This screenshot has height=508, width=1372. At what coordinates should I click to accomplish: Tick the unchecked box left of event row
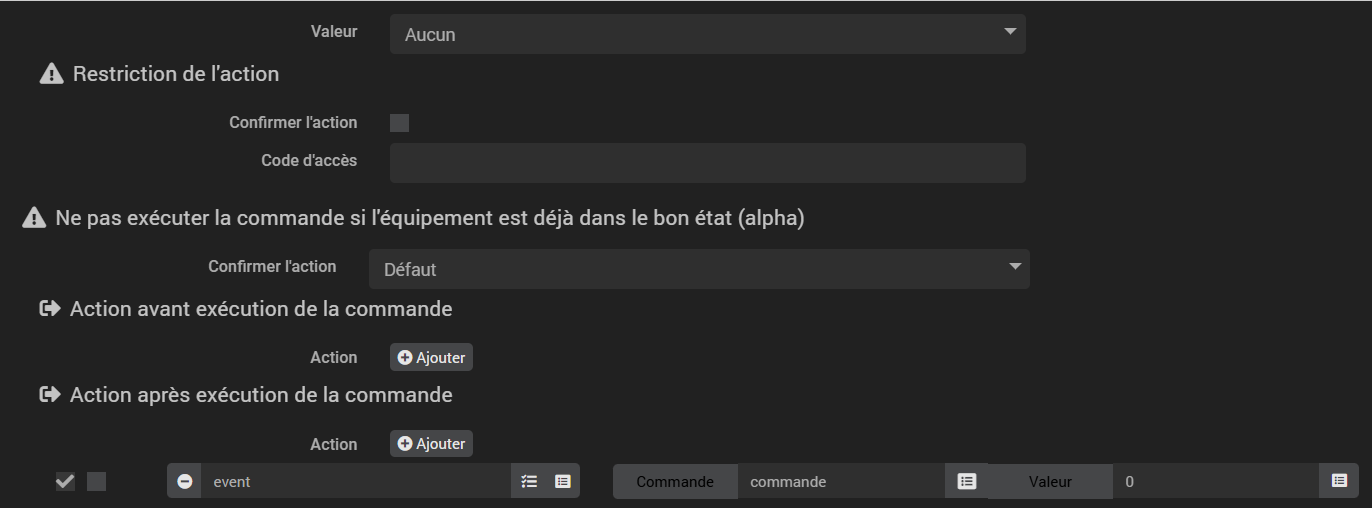tap(96, 482)
